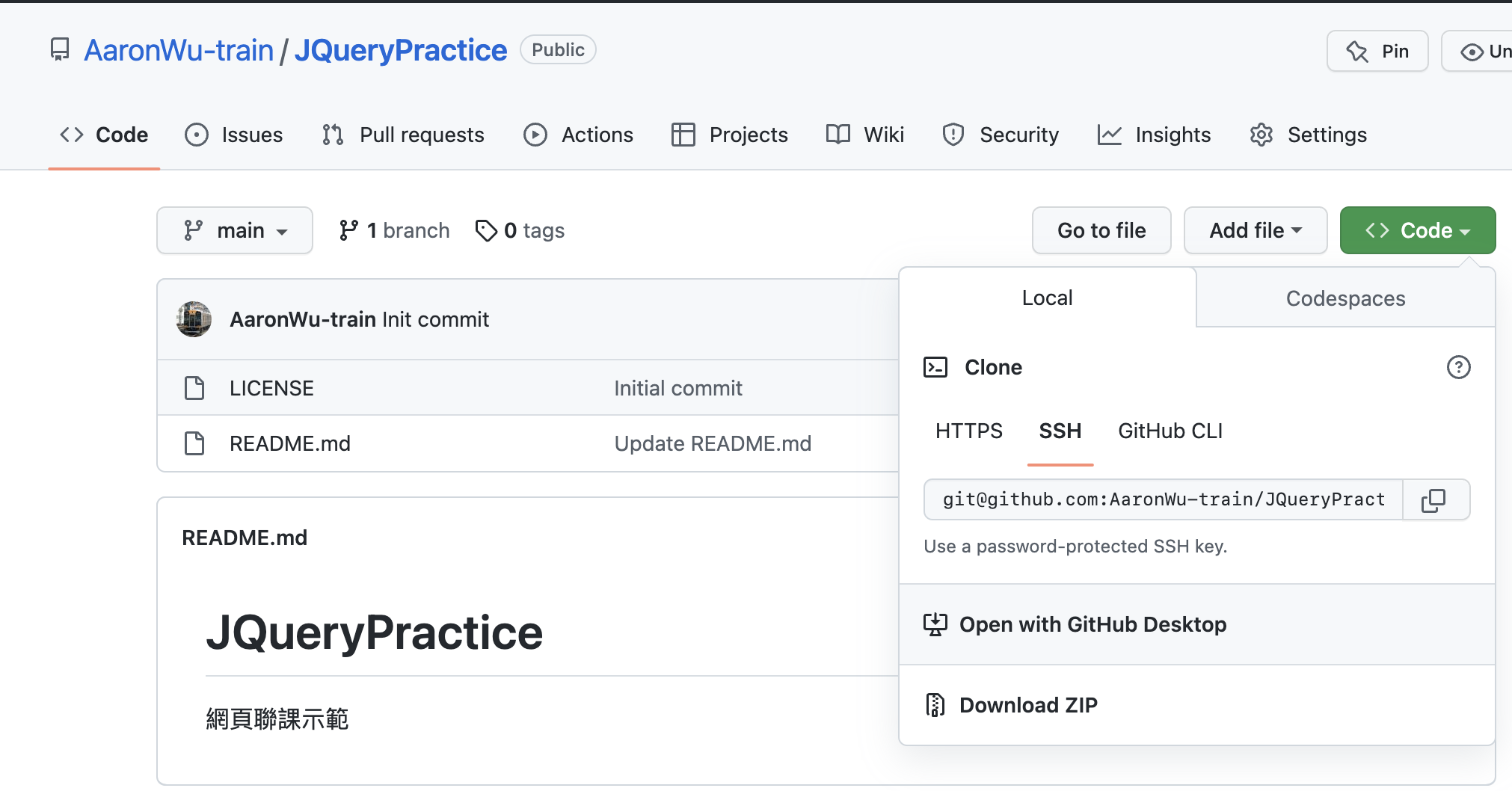Click the repository book icon beside AaronWu-train
Image resolution: width=1512 pixels, height=791 pixels.
(x=60, y=50)
